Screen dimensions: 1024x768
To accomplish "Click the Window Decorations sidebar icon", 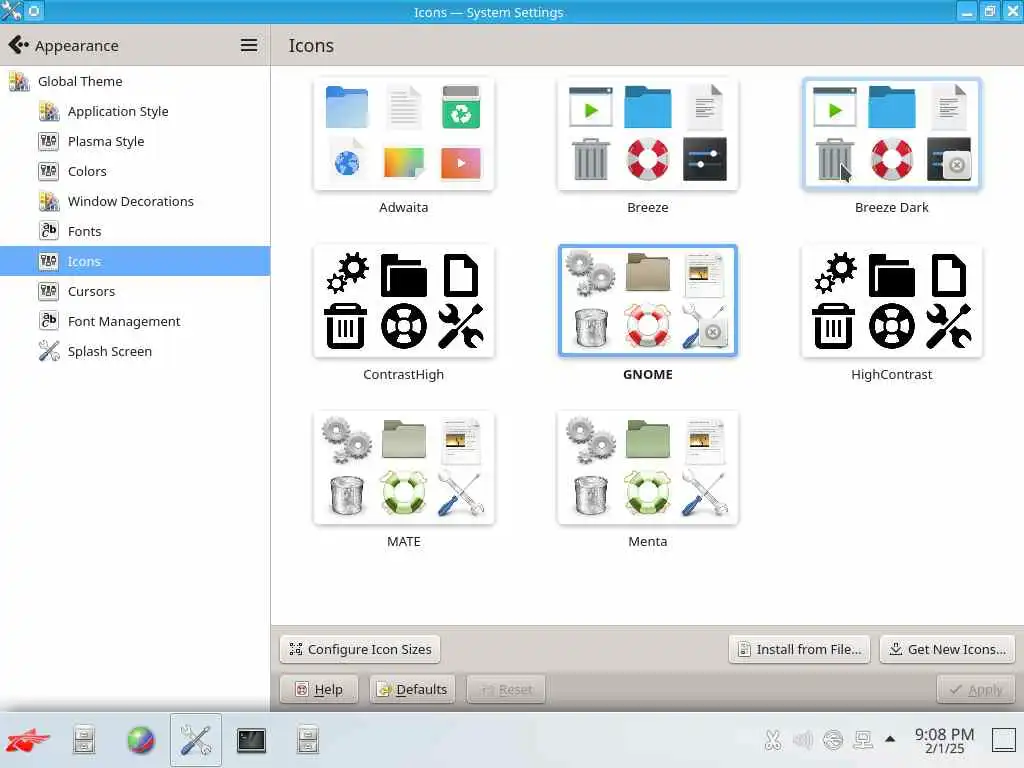I will (49, 202).
